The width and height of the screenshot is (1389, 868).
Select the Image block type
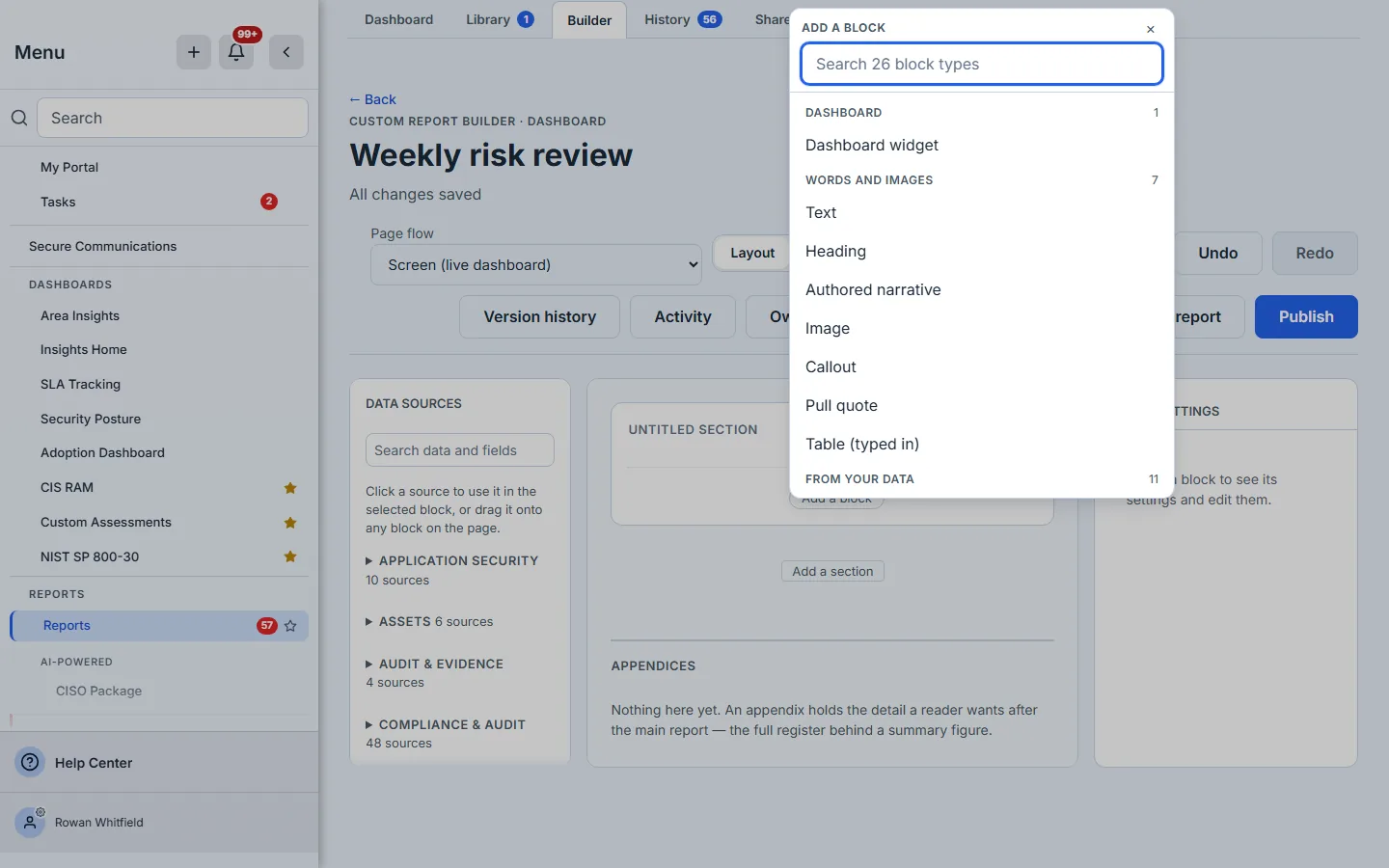[982, 329]
